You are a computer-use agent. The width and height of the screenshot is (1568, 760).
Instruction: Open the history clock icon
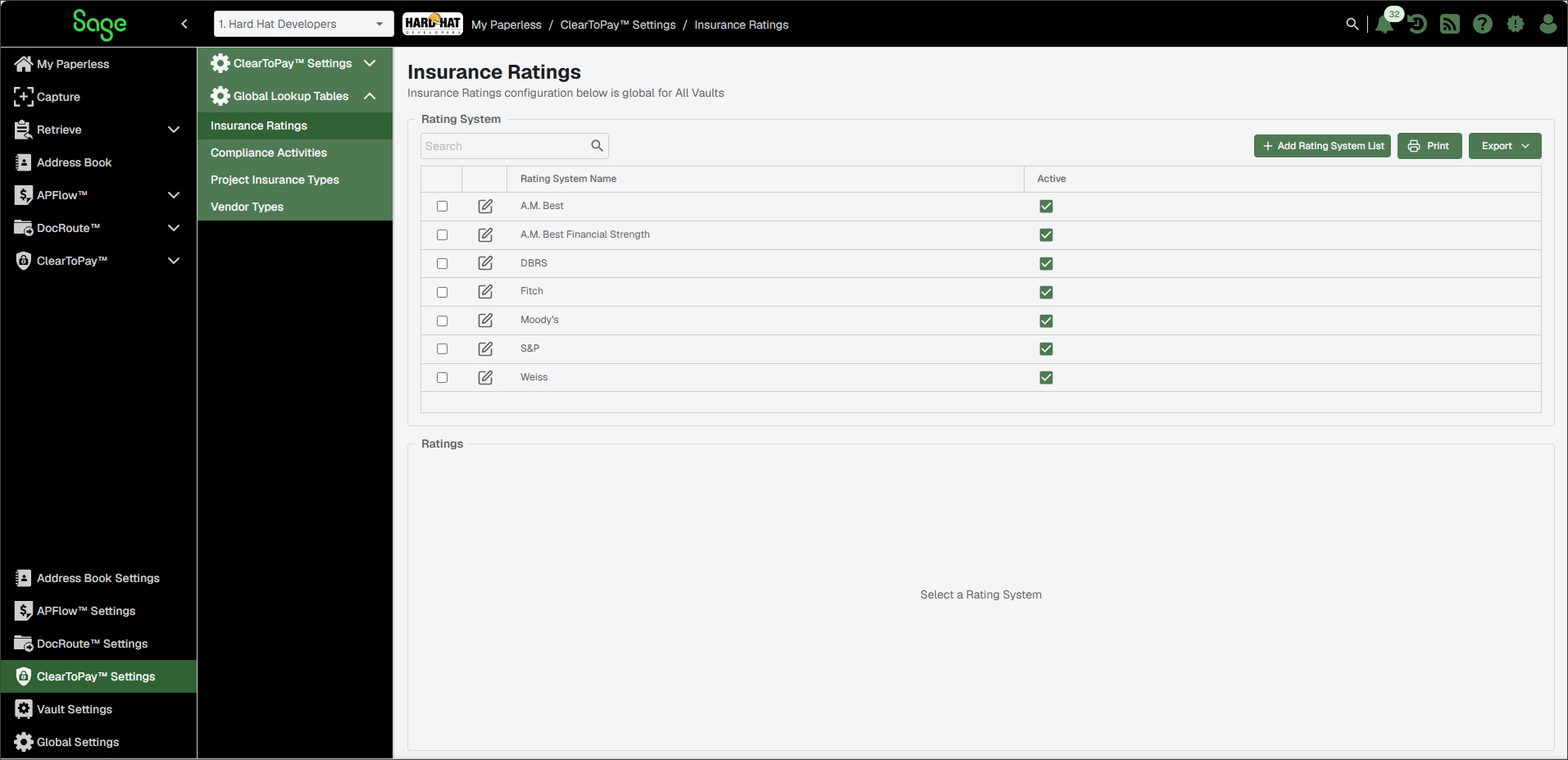coord(1417,24)
